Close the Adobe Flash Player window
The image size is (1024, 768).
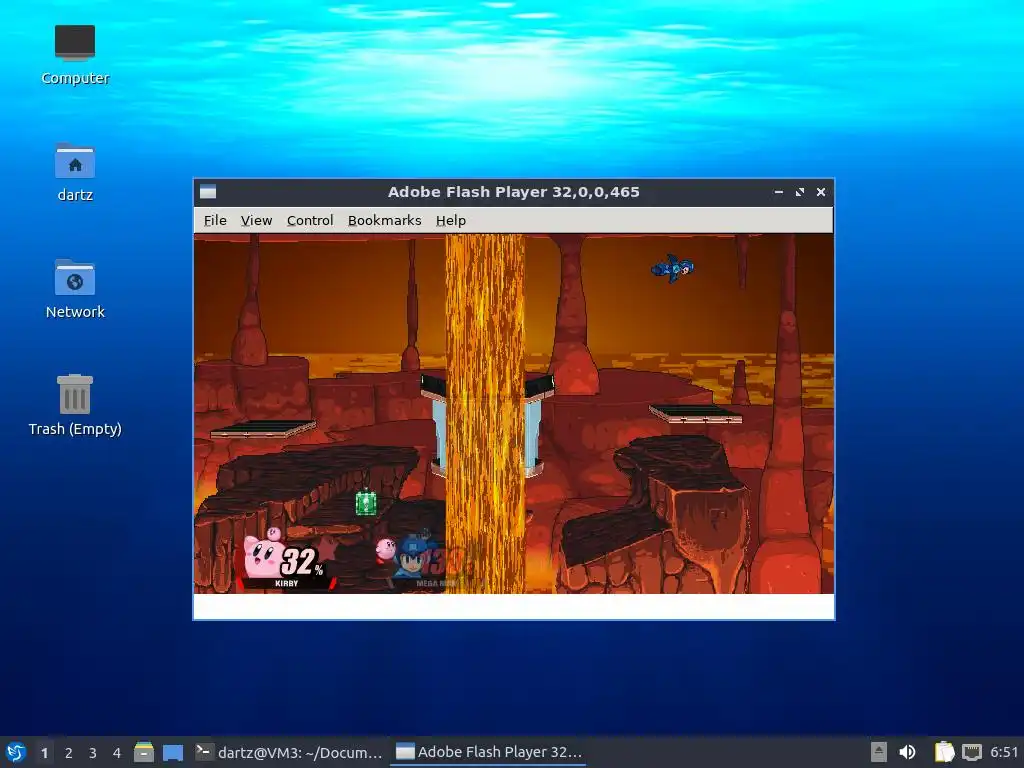(821, 192)
